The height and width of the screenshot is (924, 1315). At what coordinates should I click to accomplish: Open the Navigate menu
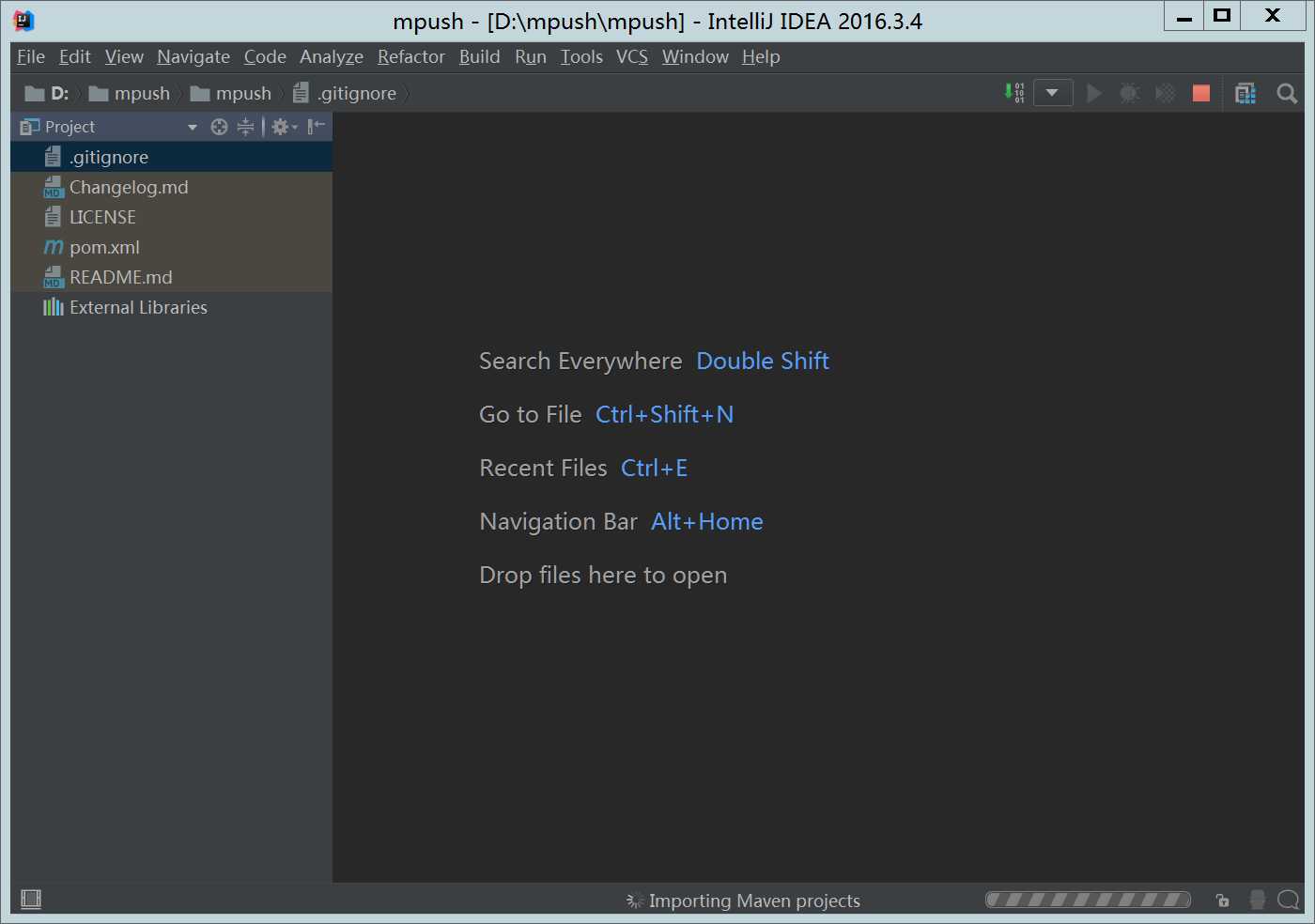click(193, 56)
